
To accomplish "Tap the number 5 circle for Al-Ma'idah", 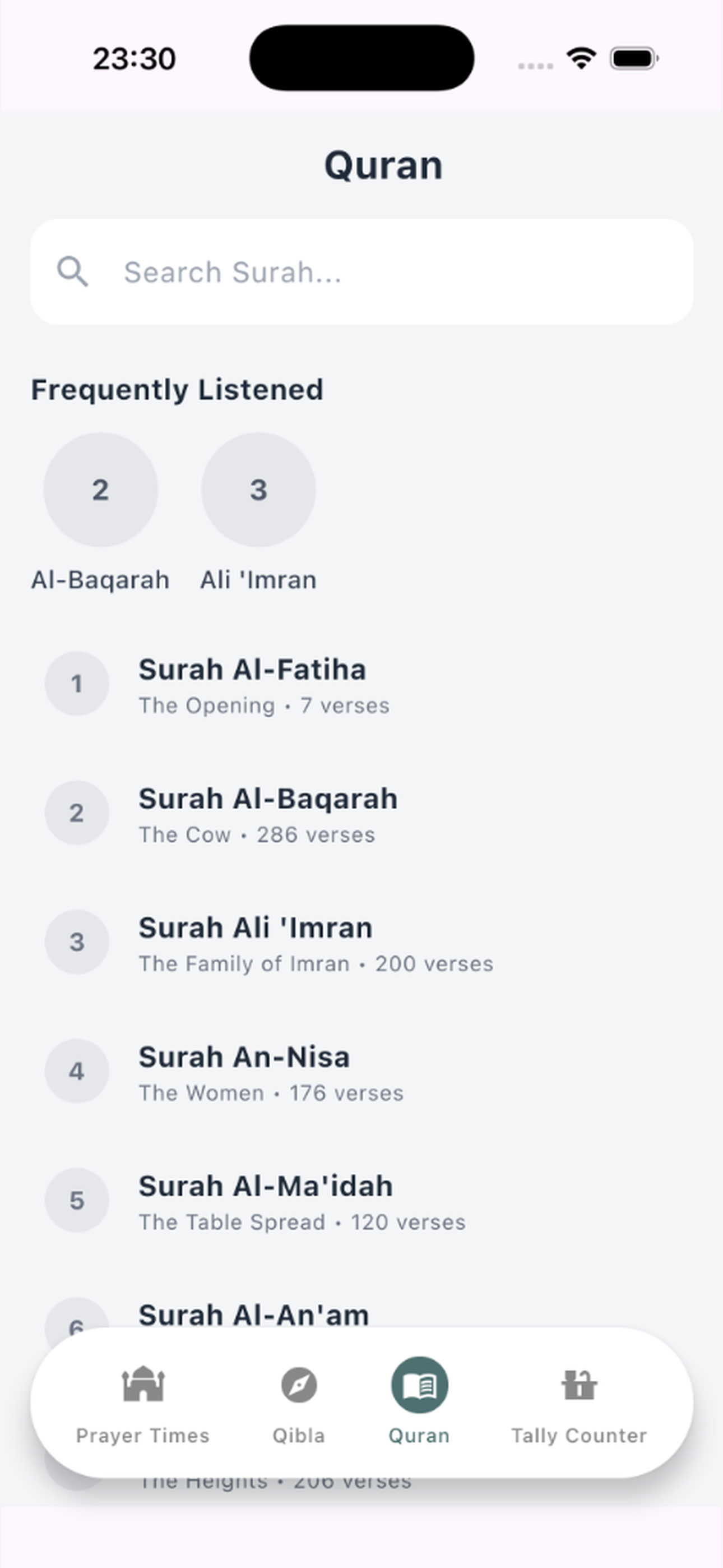I will point(77,1200).
